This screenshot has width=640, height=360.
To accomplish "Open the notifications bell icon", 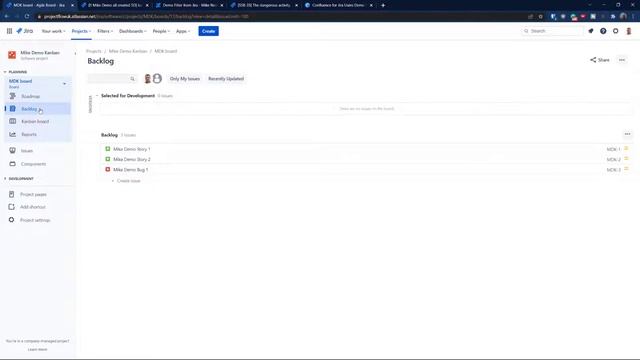I will coord(591,31).
